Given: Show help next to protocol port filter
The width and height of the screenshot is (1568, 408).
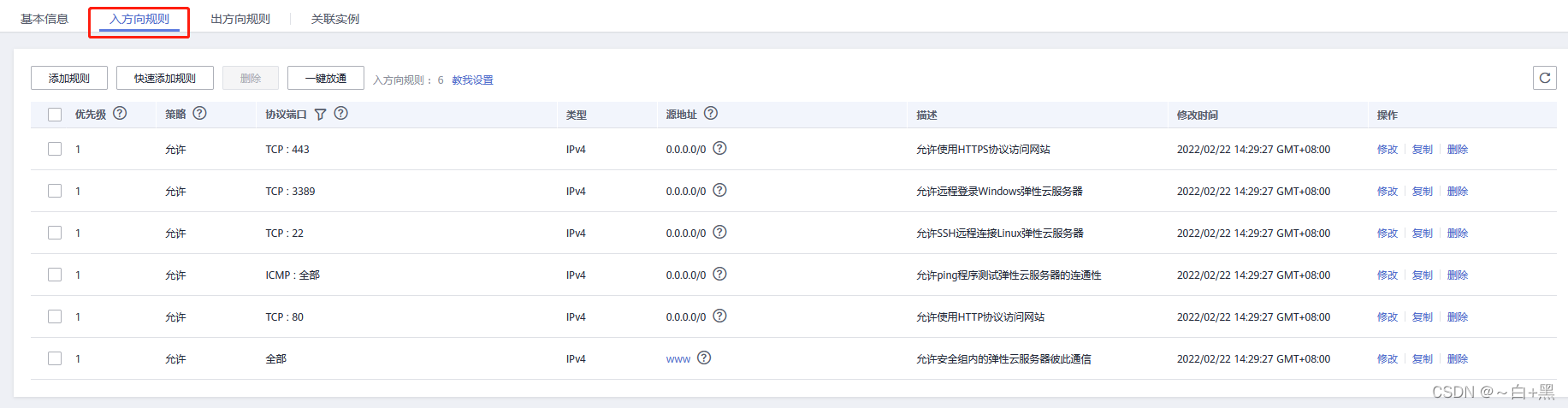Looking at the screenshot, I should pyautogui.click(x=340, y=113).
